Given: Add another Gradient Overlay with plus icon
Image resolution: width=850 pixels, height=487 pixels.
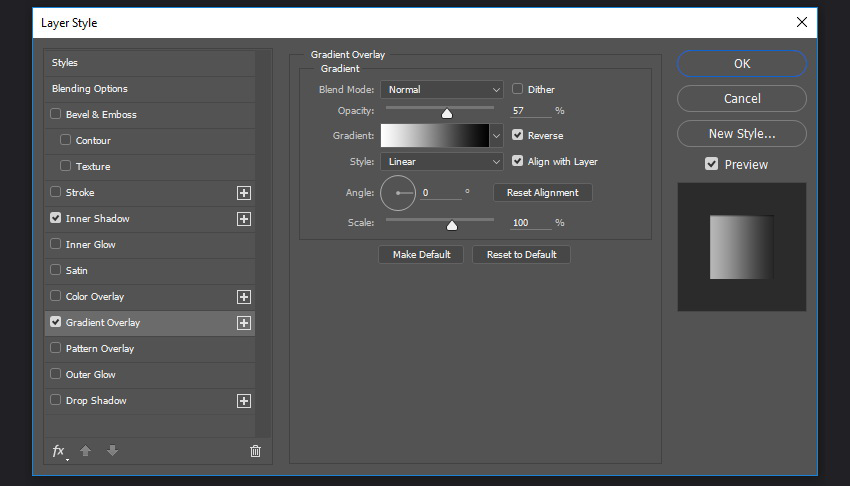Looking at the screenshot, I should pos(244,323).
